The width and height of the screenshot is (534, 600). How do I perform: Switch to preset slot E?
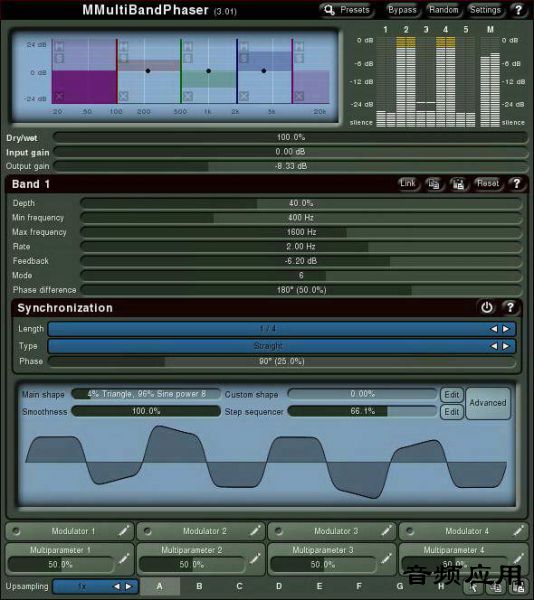point(319,586)
